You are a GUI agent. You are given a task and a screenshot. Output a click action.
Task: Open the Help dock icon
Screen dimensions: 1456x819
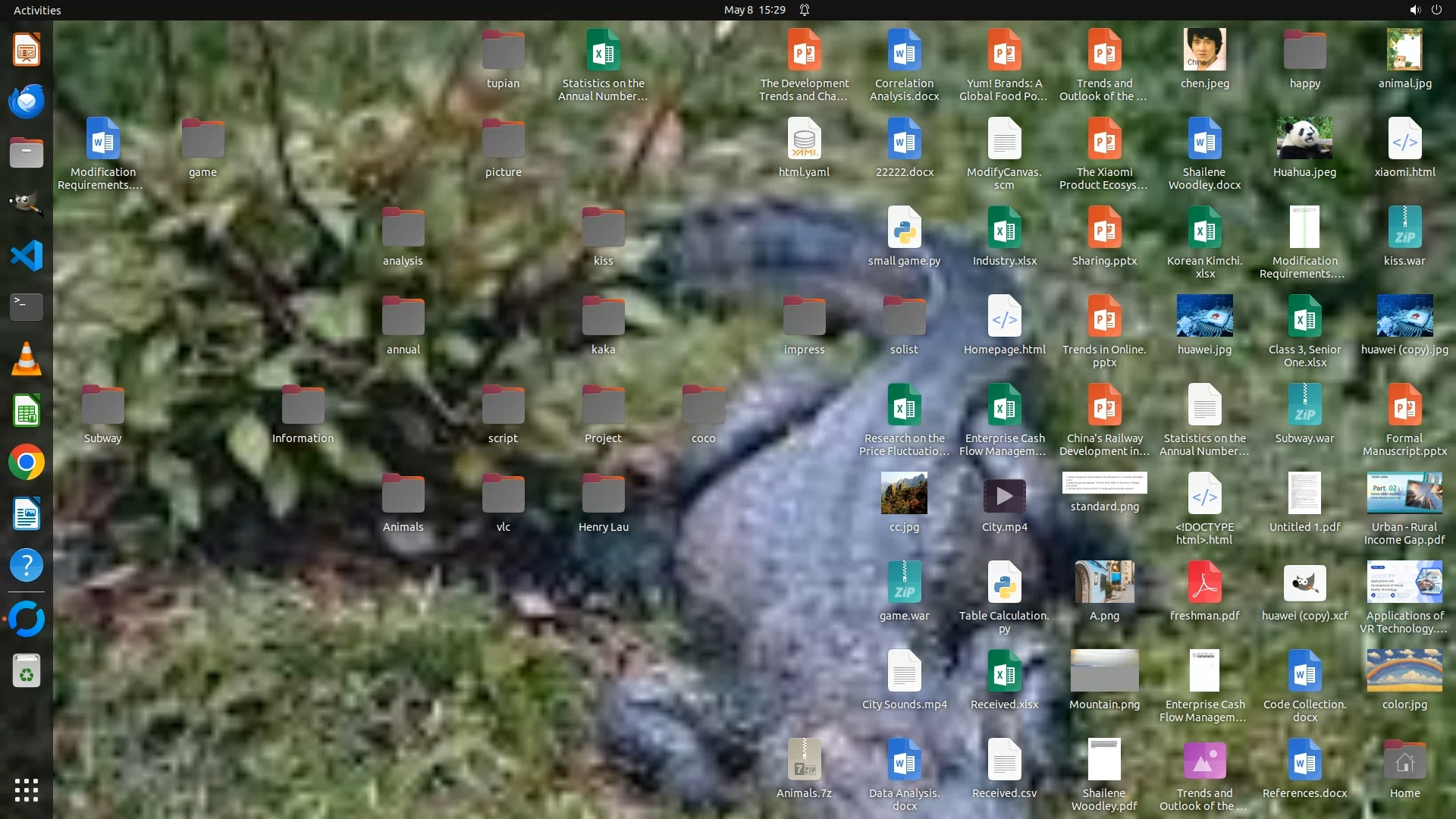point(27,565)
